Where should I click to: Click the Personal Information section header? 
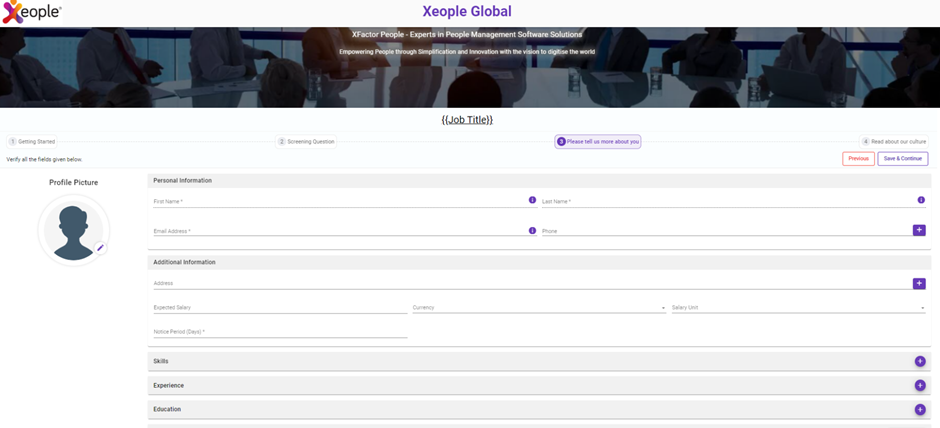point(539,180)
